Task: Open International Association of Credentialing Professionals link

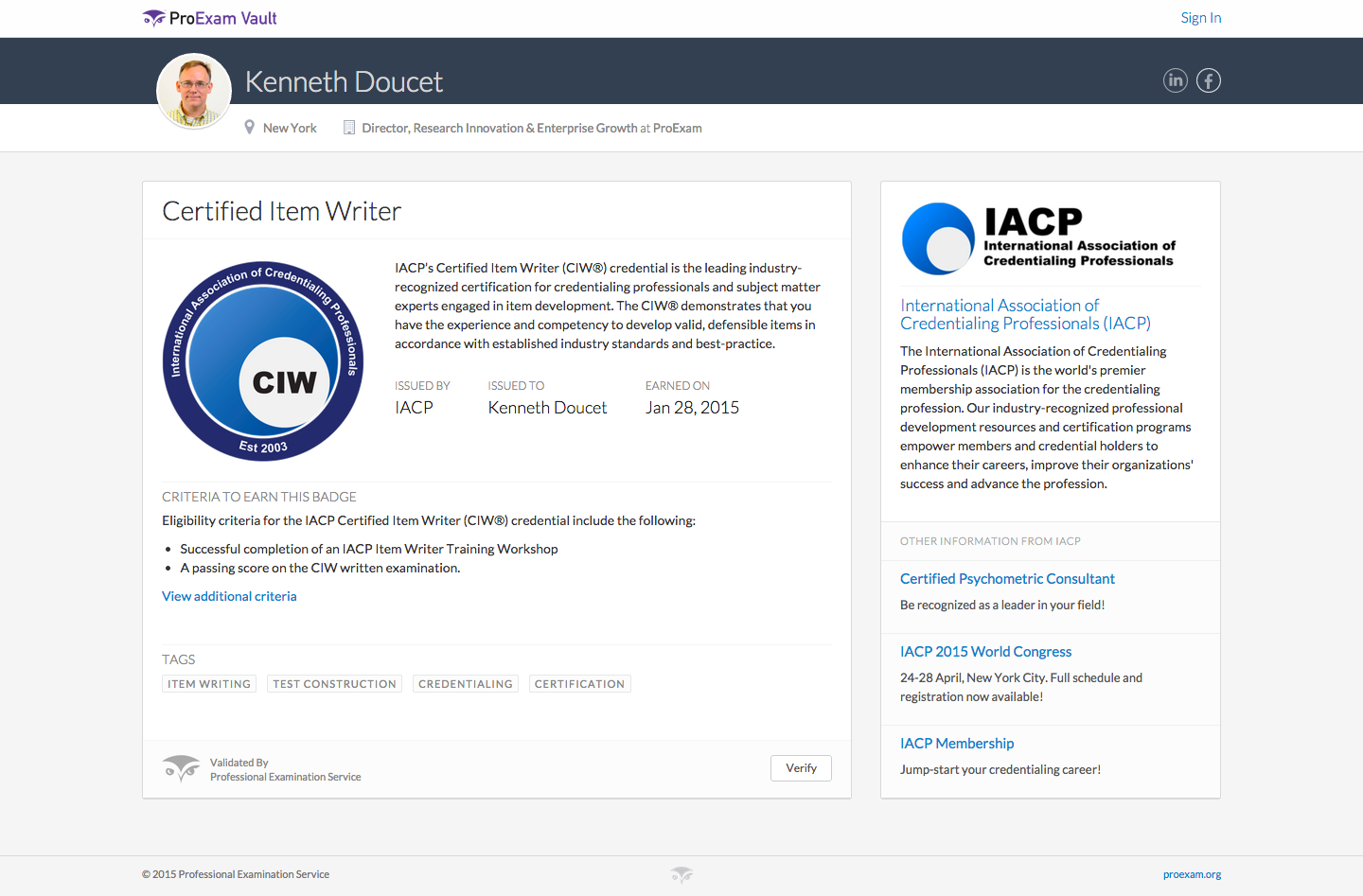Action: tap(1025, 314)
